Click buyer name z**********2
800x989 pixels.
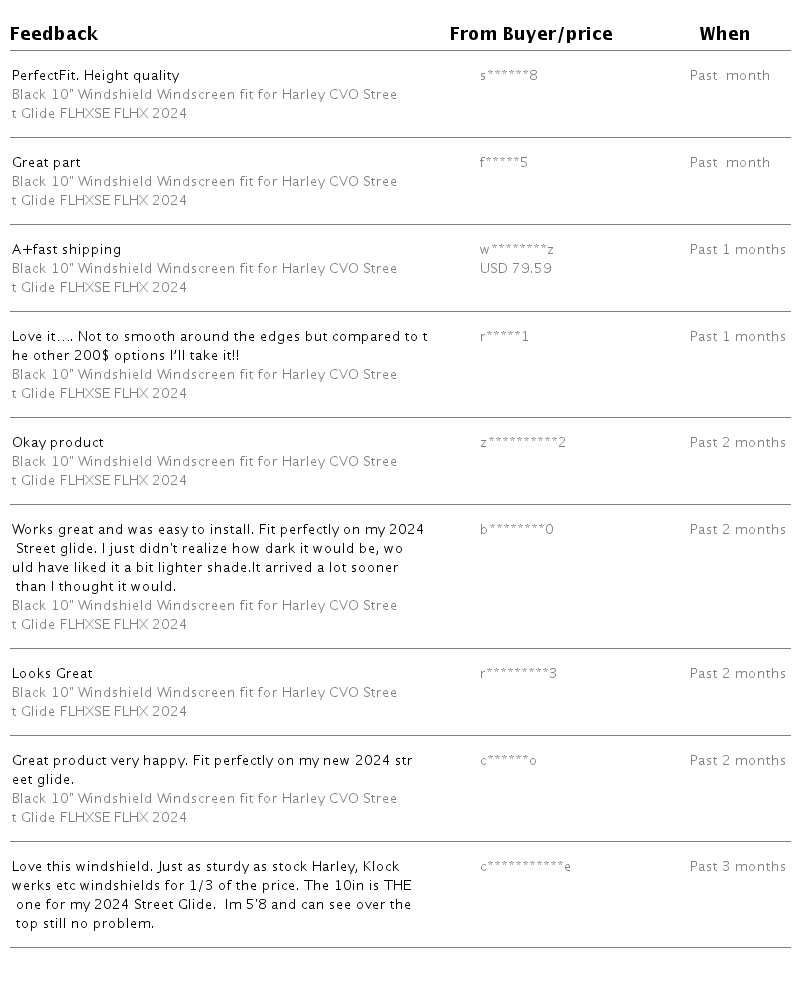(522, 443)
